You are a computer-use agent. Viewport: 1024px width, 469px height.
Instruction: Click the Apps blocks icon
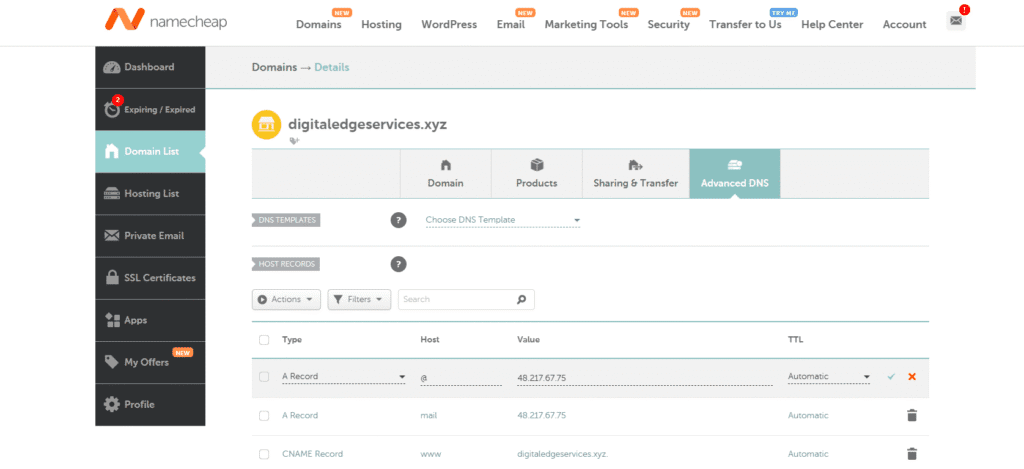click(x=112, y=320)
